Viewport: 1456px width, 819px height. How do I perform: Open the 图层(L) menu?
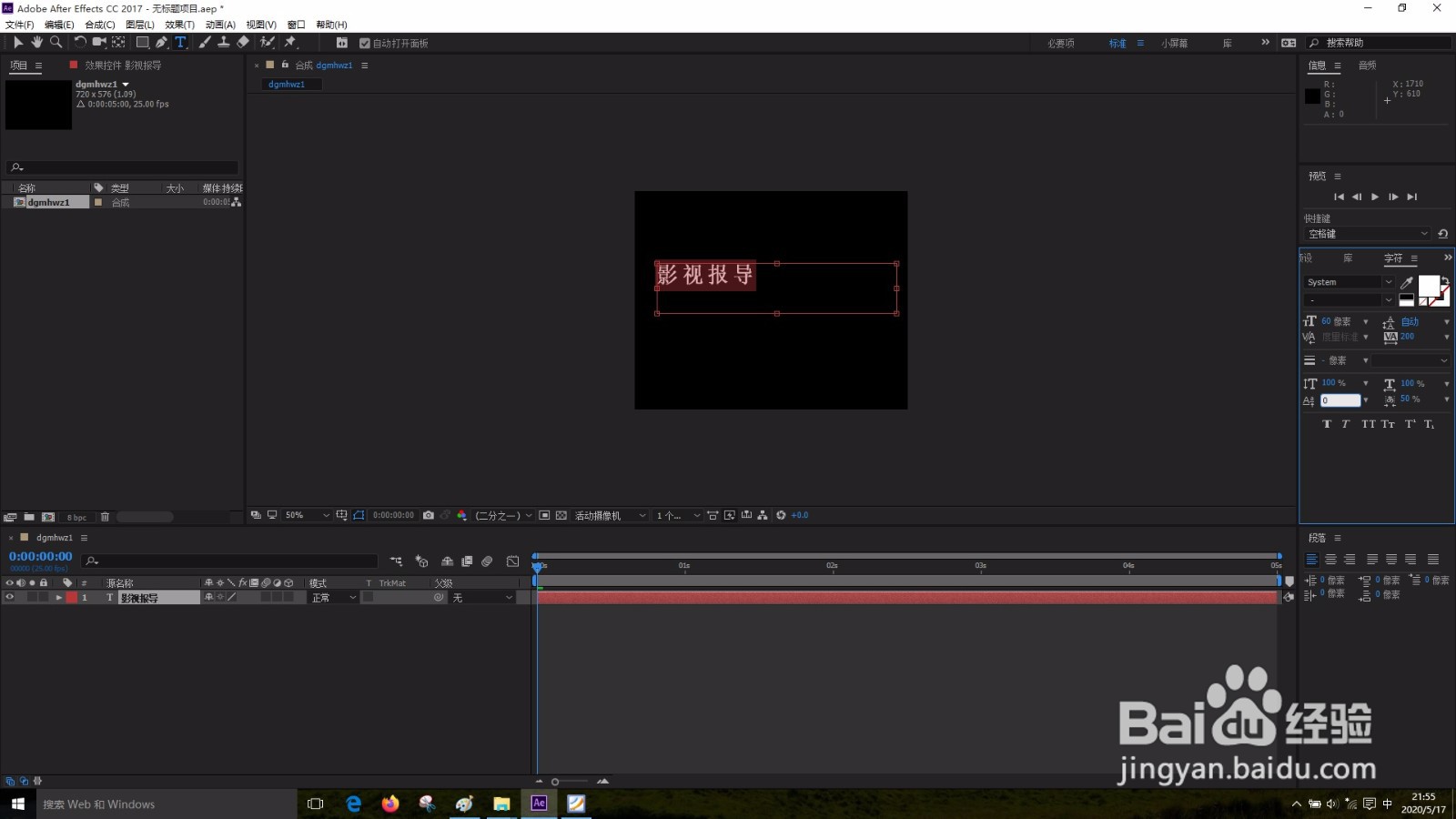tap(139, 25)
